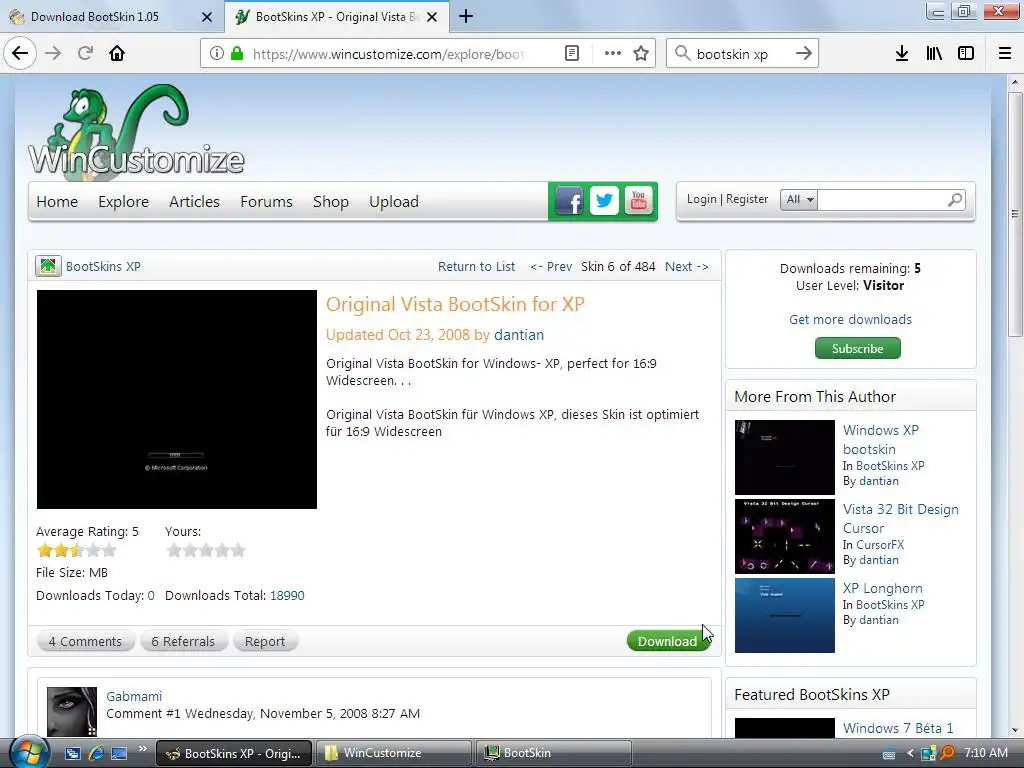Reload the current page

(85, 53)
